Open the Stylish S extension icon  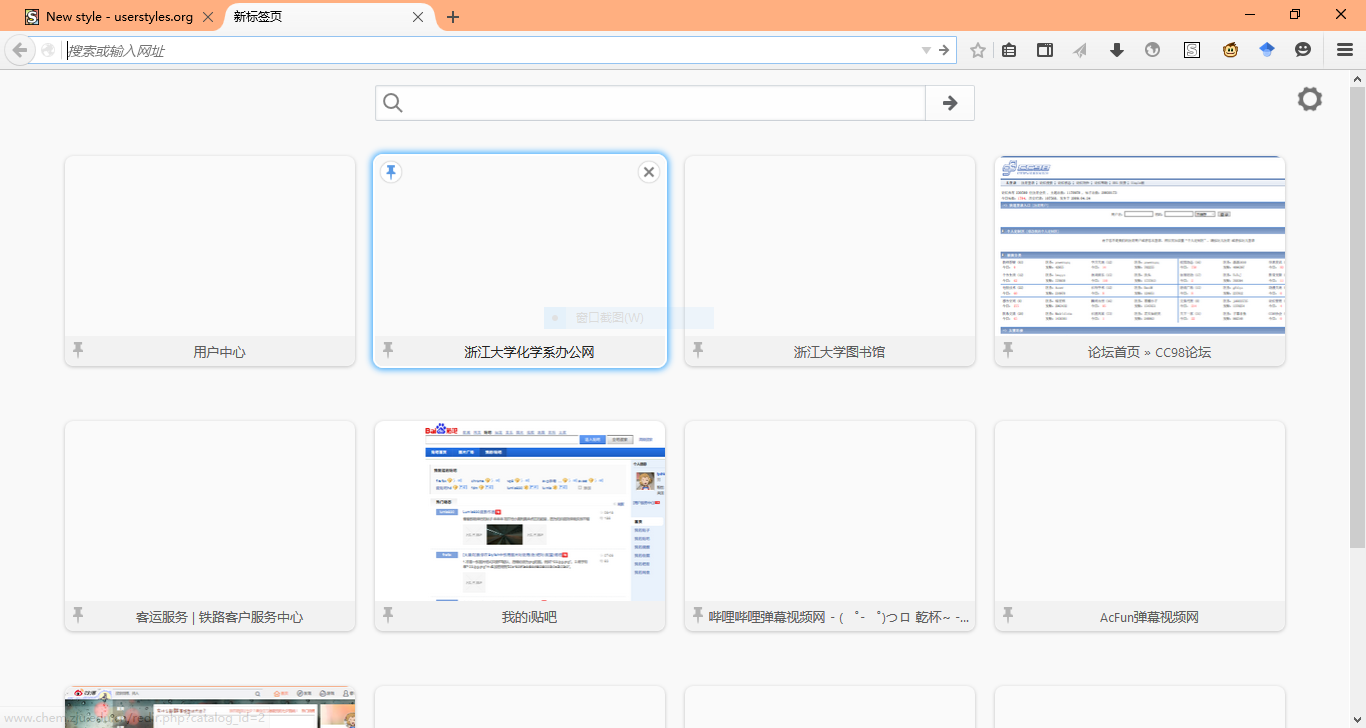coord(1191,50)
